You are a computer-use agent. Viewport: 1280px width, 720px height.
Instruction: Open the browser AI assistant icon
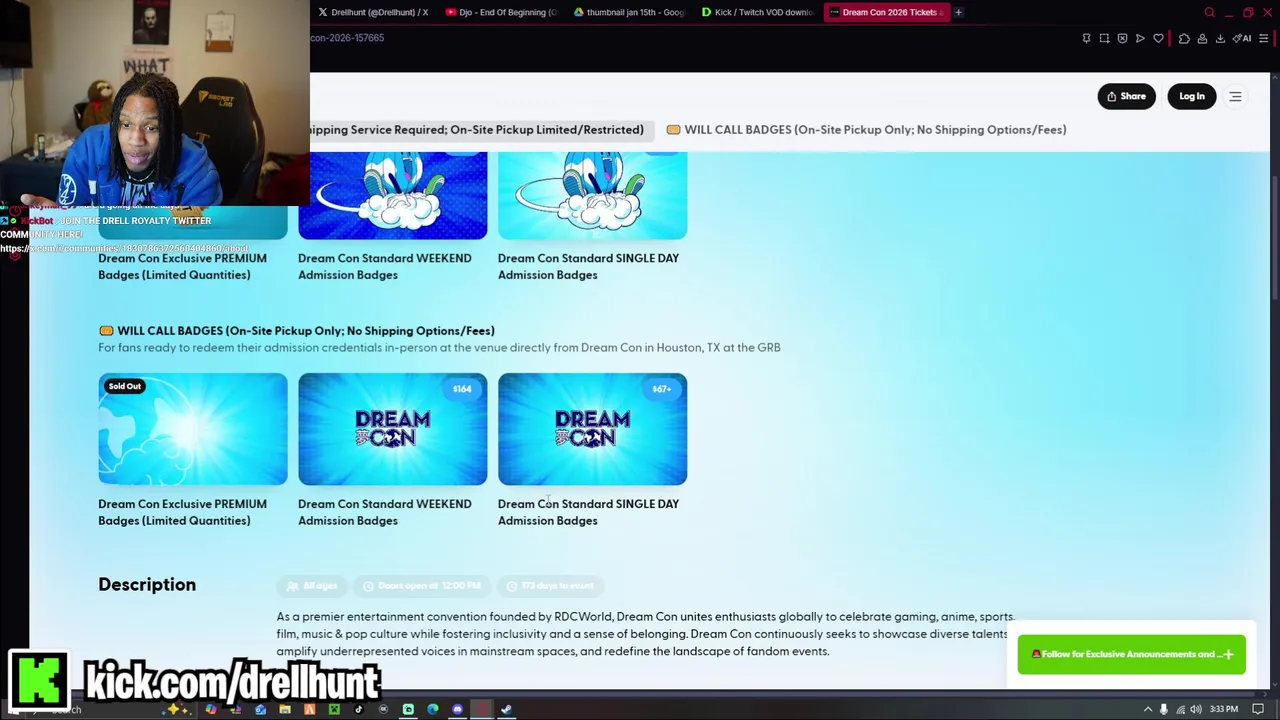click(1242, 38)
